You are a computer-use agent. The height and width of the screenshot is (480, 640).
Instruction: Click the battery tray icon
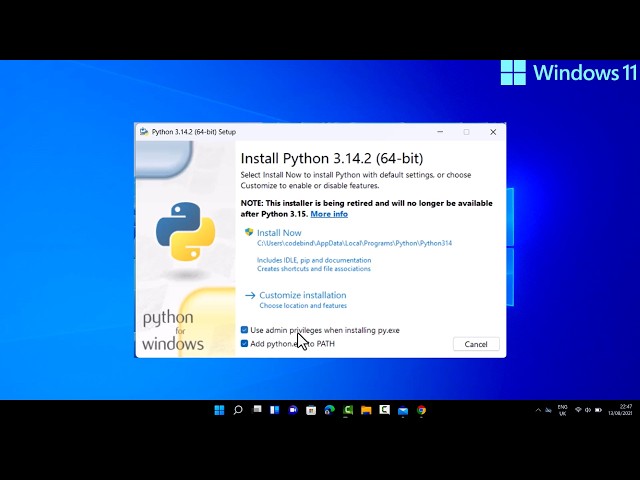598,410
